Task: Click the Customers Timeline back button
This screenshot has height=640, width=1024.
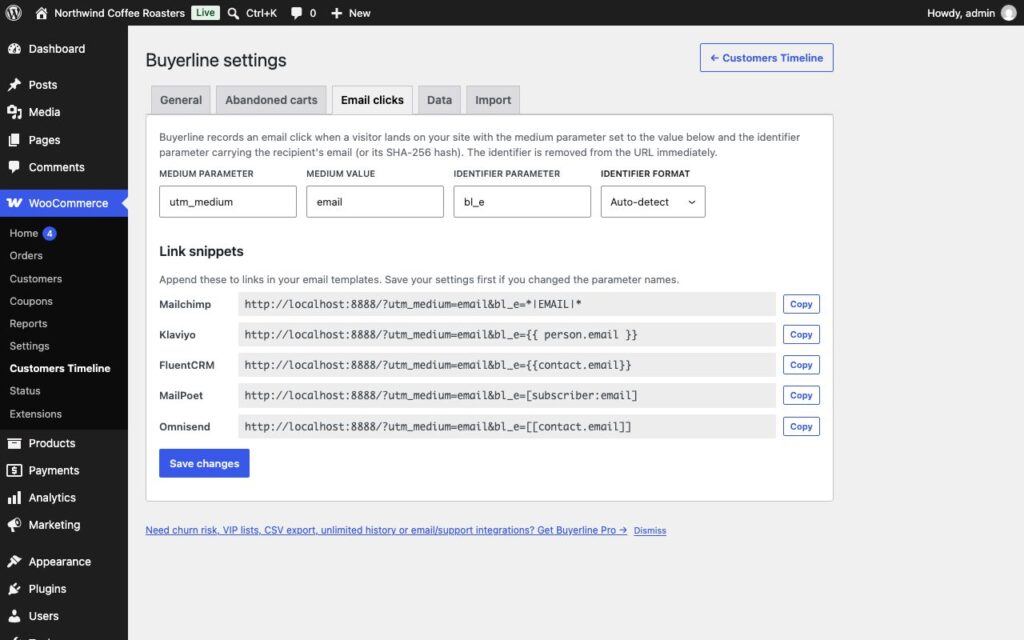Action: click(x=767, y=58)
